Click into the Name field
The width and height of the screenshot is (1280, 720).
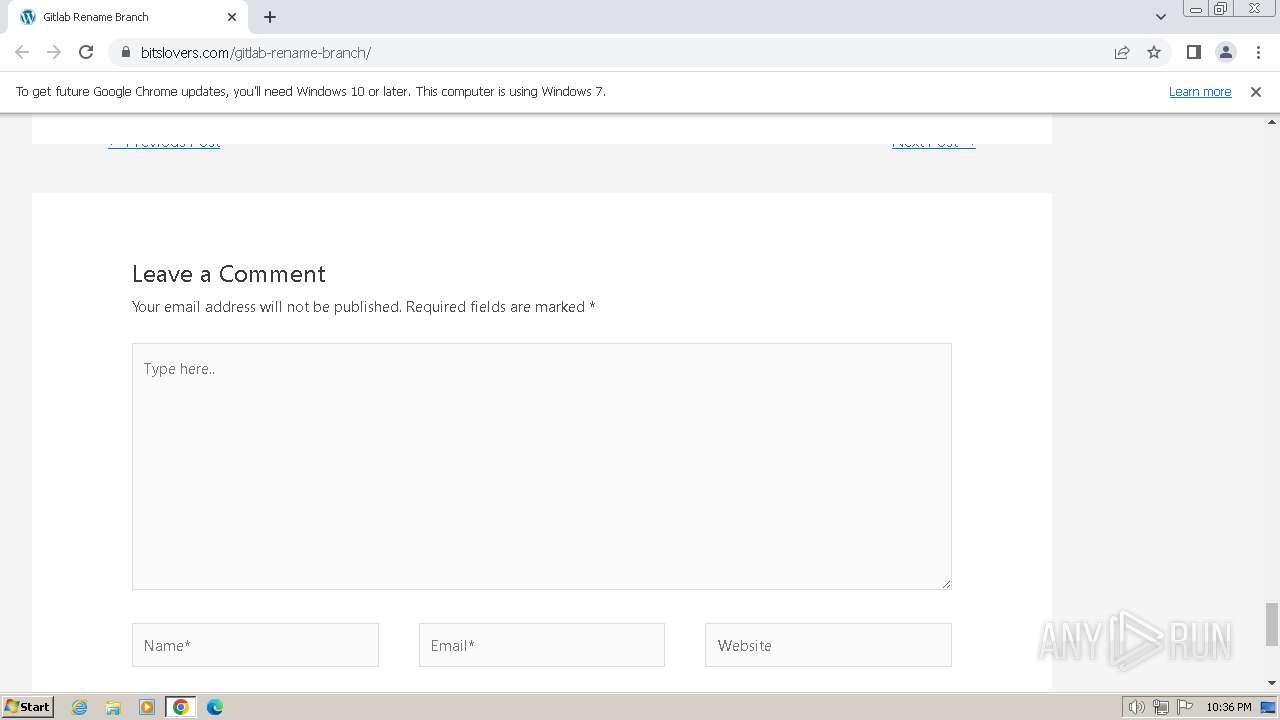(x=255, y=645)
